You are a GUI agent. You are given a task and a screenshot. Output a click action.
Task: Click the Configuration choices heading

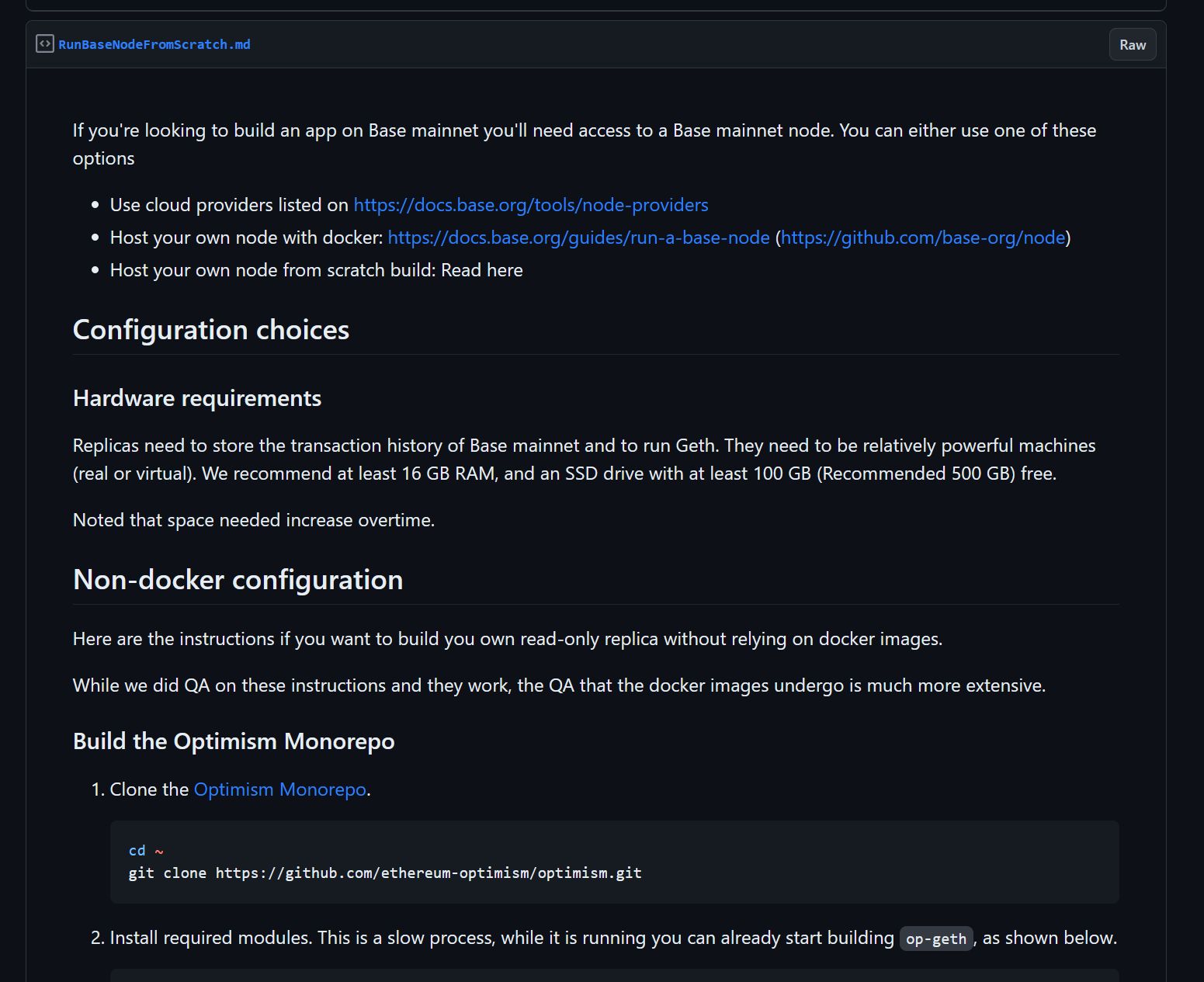pyautogui.click(x=211, y=330)
